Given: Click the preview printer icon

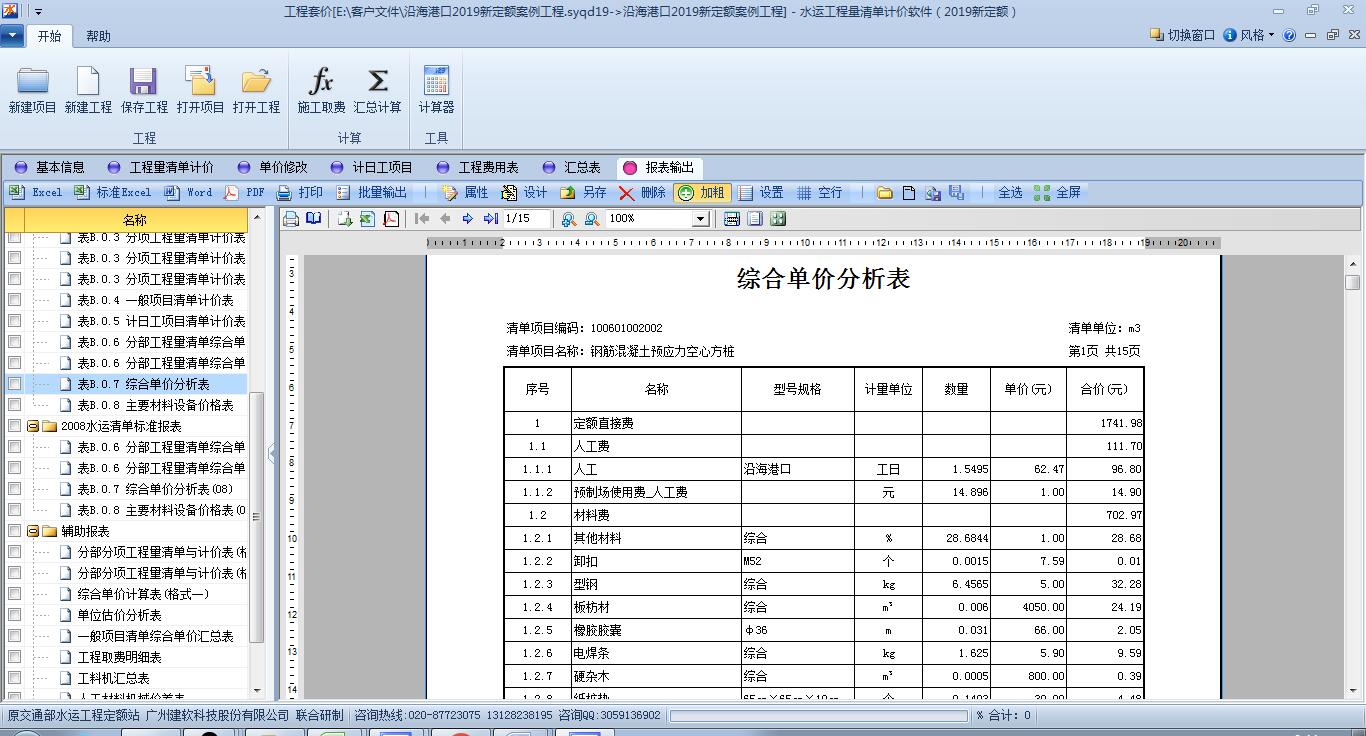Looking at the screenshot, I should (x=291, y=218).
